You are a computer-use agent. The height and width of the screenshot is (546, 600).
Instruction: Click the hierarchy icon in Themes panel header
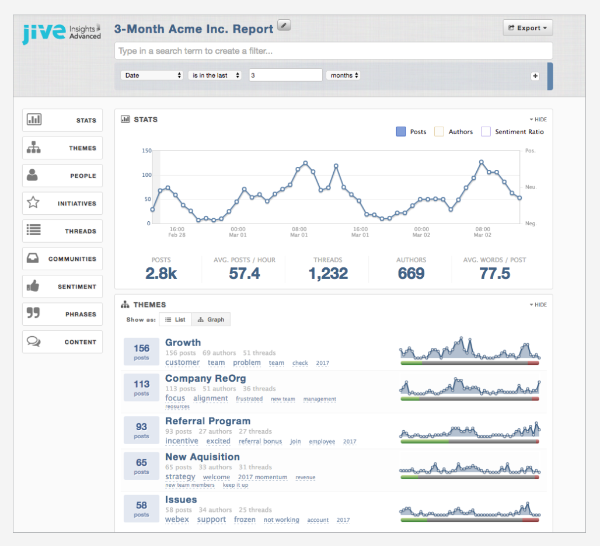coord(125,305)
